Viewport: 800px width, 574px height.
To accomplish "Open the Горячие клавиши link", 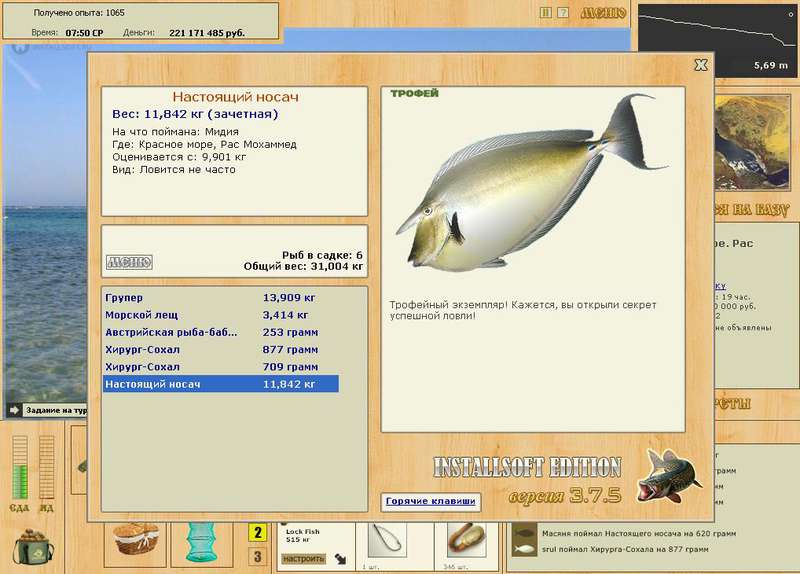I will point(431,501).
